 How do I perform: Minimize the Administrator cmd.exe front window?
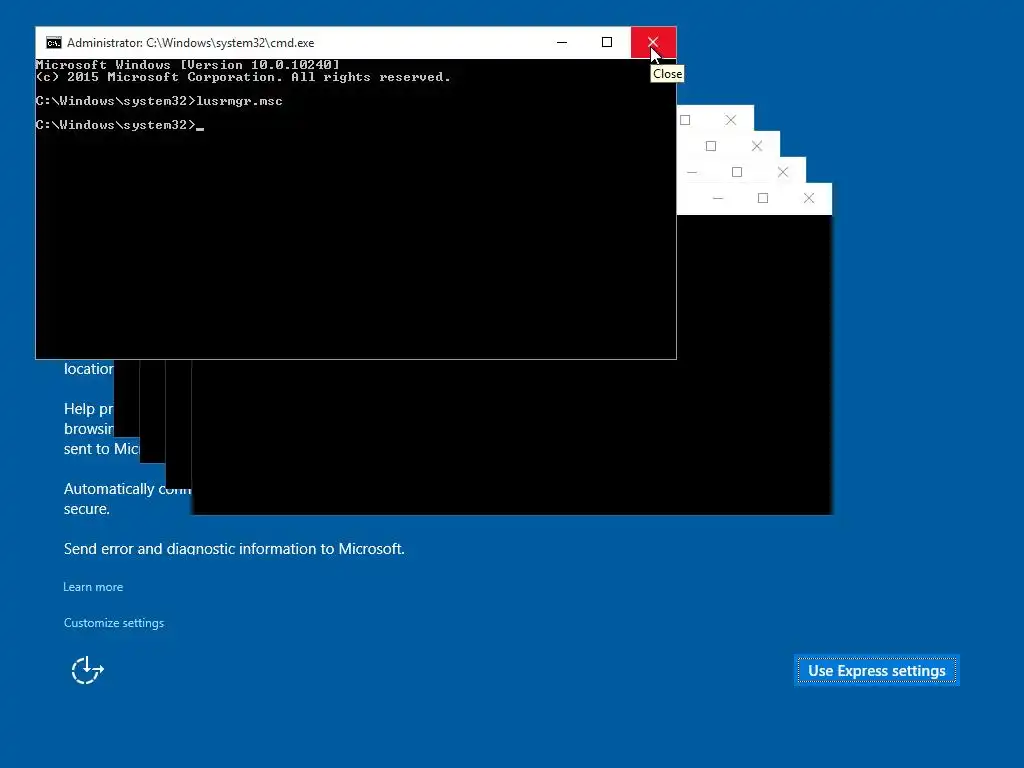[562, 42]
